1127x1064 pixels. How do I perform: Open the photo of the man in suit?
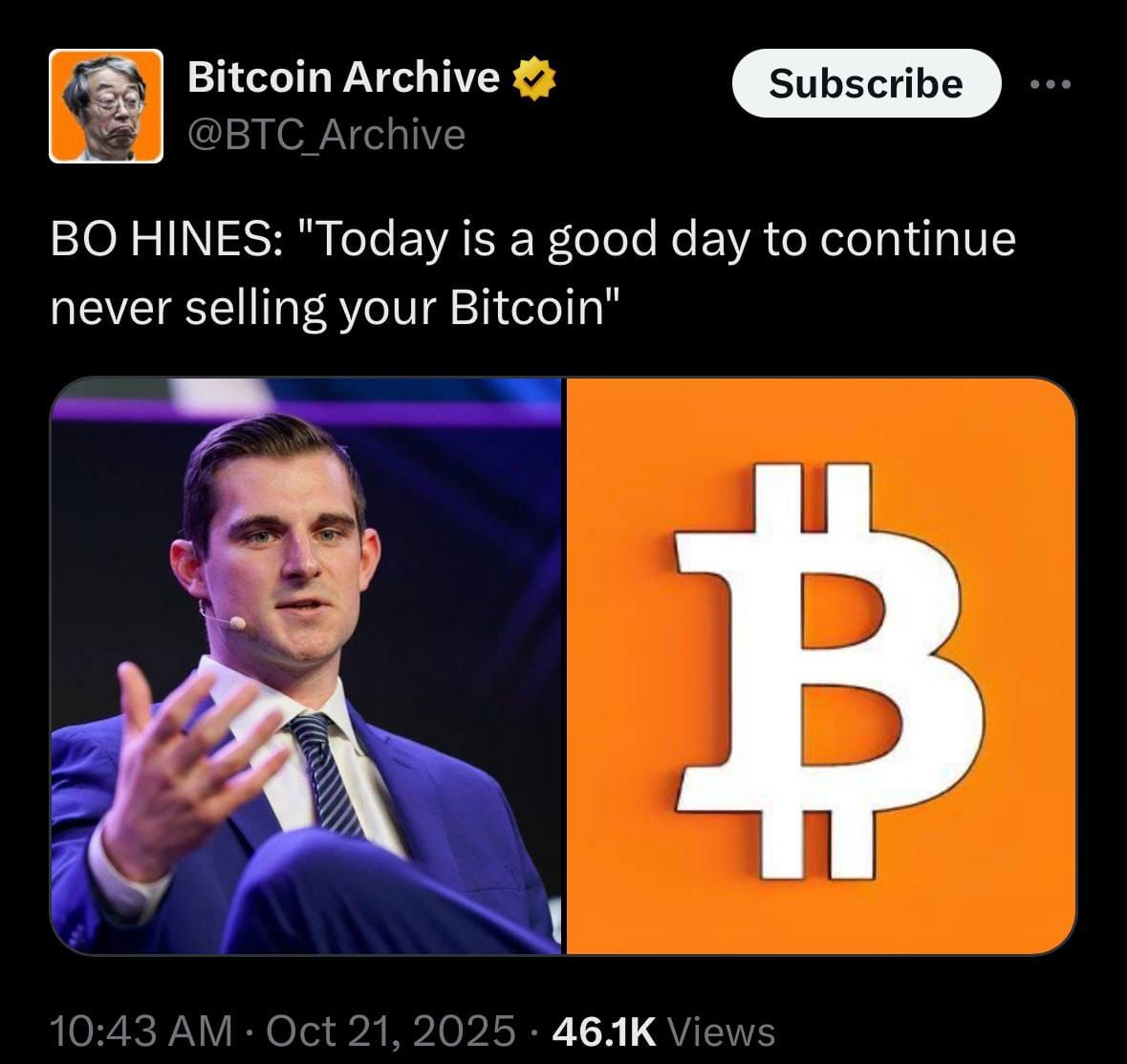(306, 666)
